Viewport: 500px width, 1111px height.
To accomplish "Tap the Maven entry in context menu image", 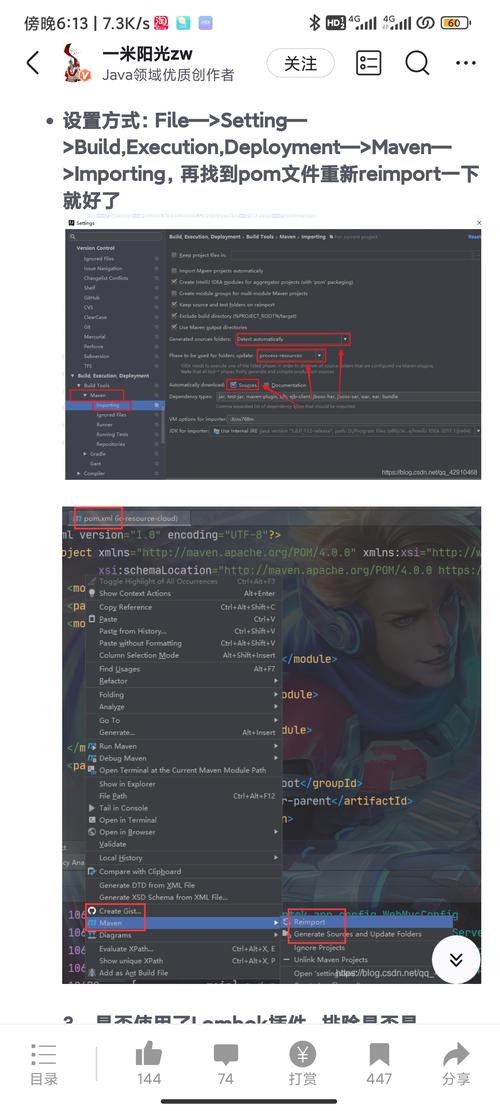I will pyautogui.click(x=110, y=923).
